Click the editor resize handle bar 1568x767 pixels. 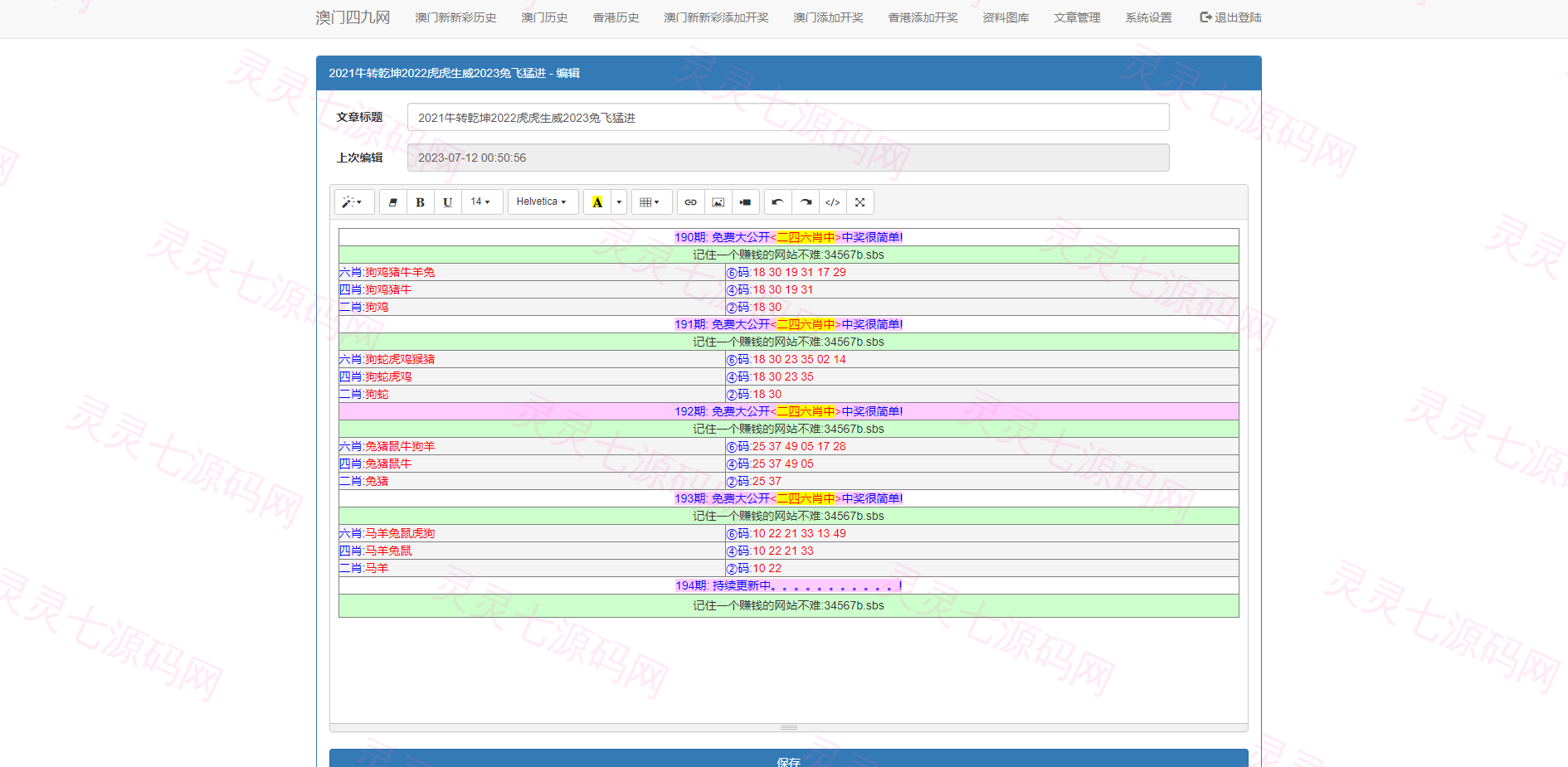tap(789, 727)
